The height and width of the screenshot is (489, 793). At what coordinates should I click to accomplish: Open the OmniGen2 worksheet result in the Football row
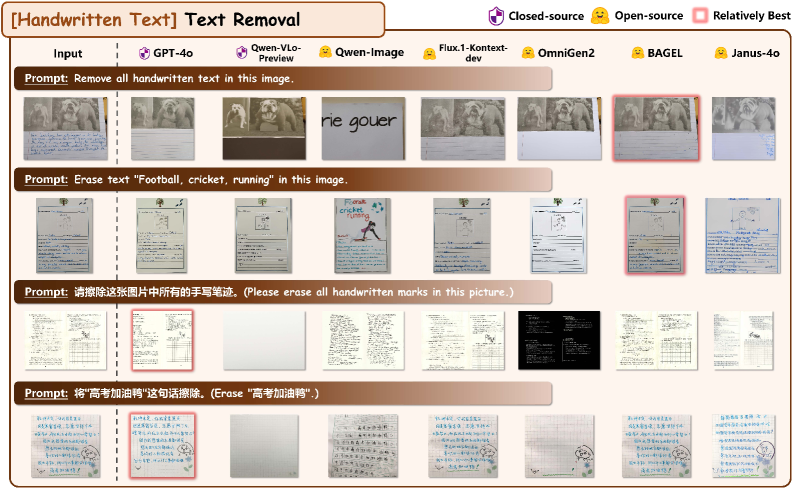click(x=559, y=236)
